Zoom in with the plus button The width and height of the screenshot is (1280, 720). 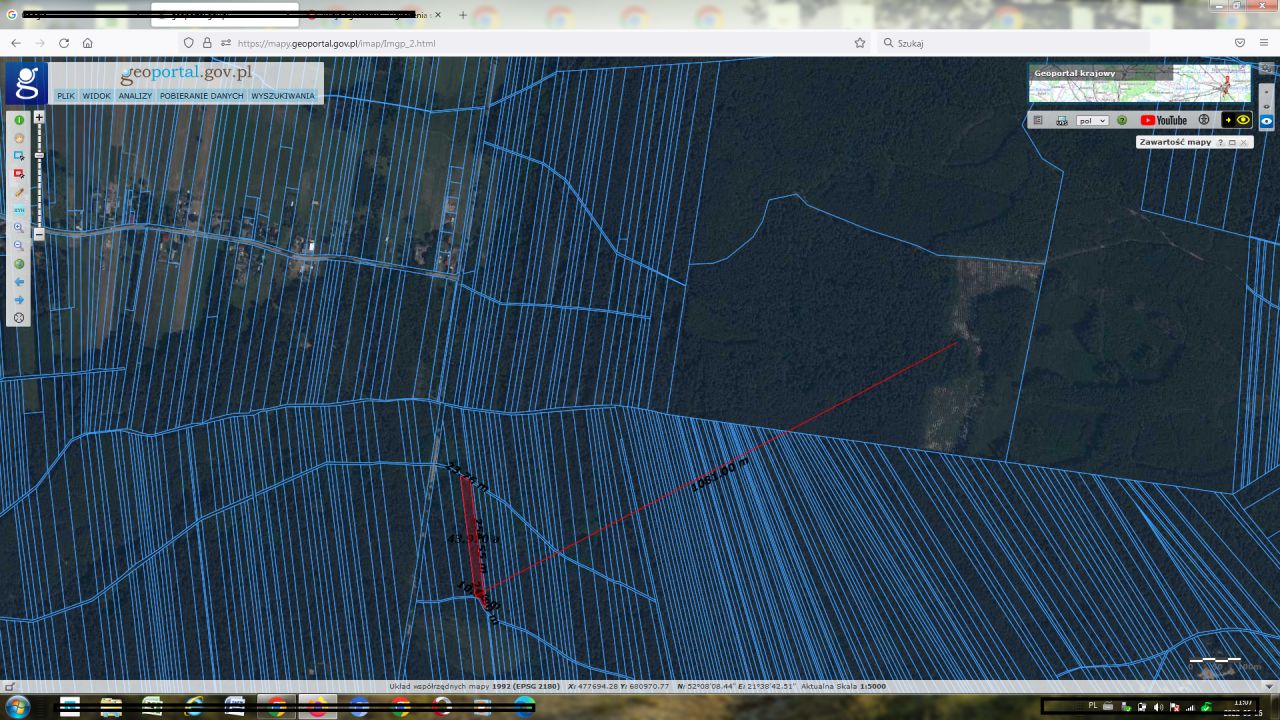[39, 117]
